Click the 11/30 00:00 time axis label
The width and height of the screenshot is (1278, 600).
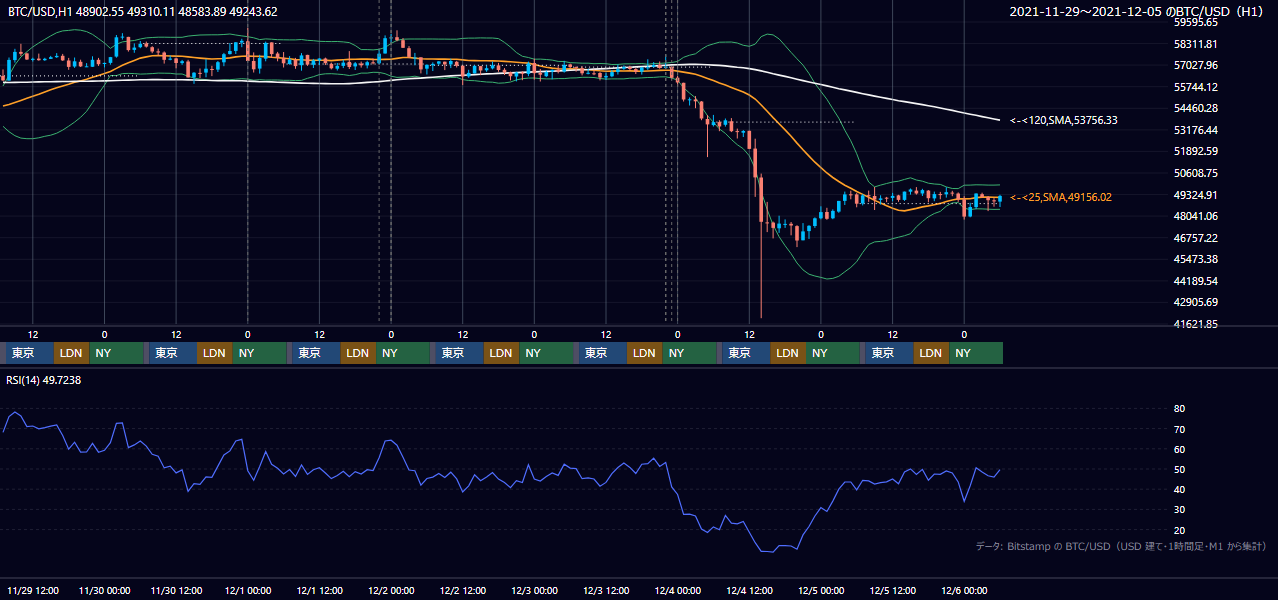click(104, 590)
